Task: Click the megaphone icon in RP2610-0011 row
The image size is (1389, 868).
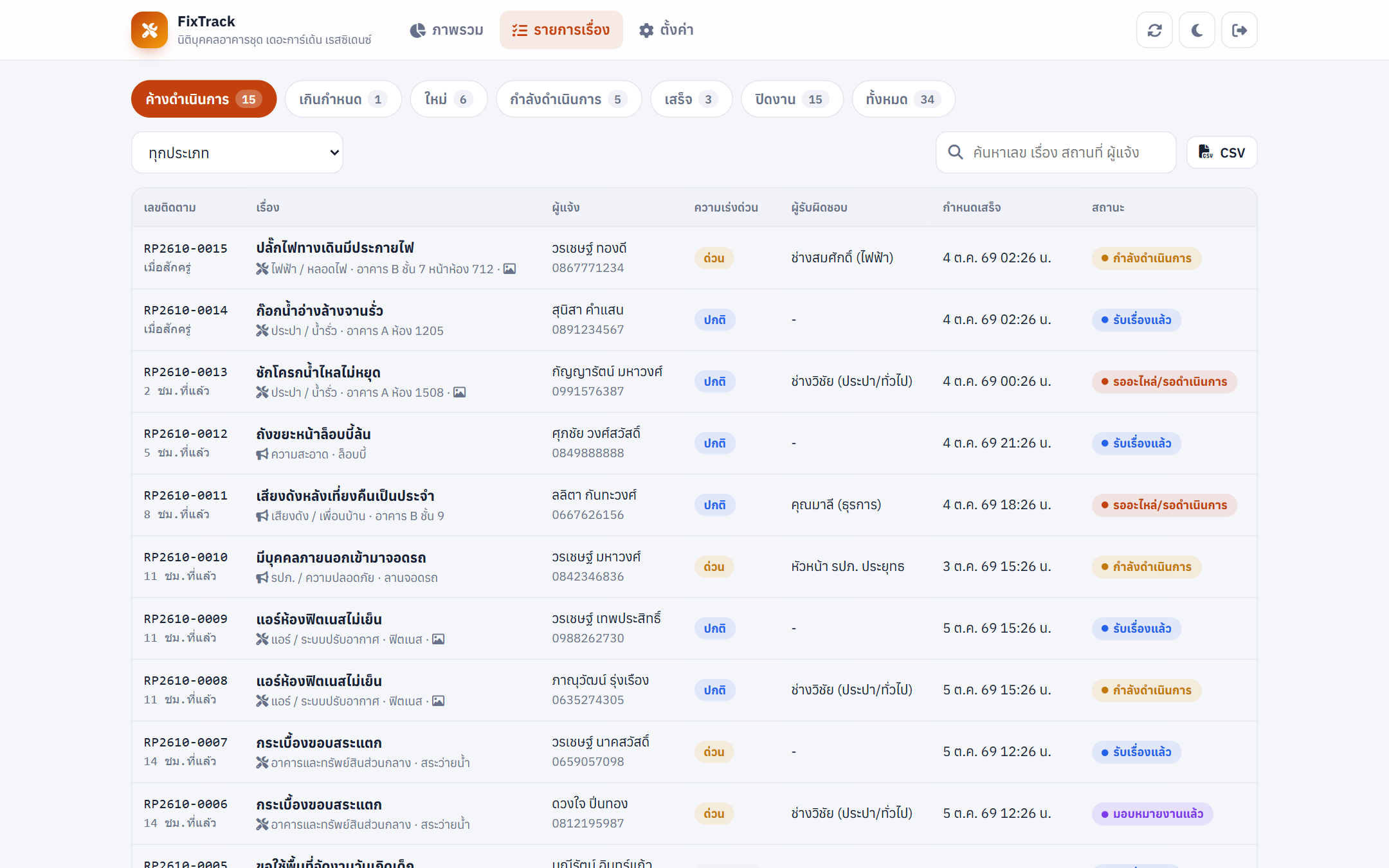Action: [x=262, y=516]
